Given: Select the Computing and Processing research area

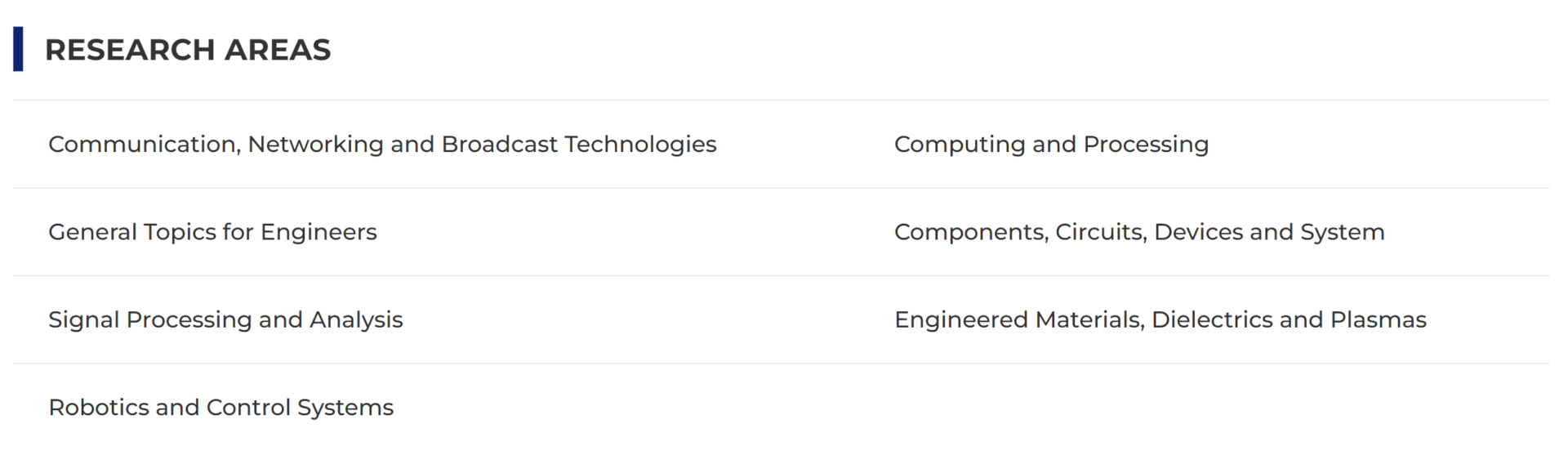Looking at the screenshot, I should 1051,145.
